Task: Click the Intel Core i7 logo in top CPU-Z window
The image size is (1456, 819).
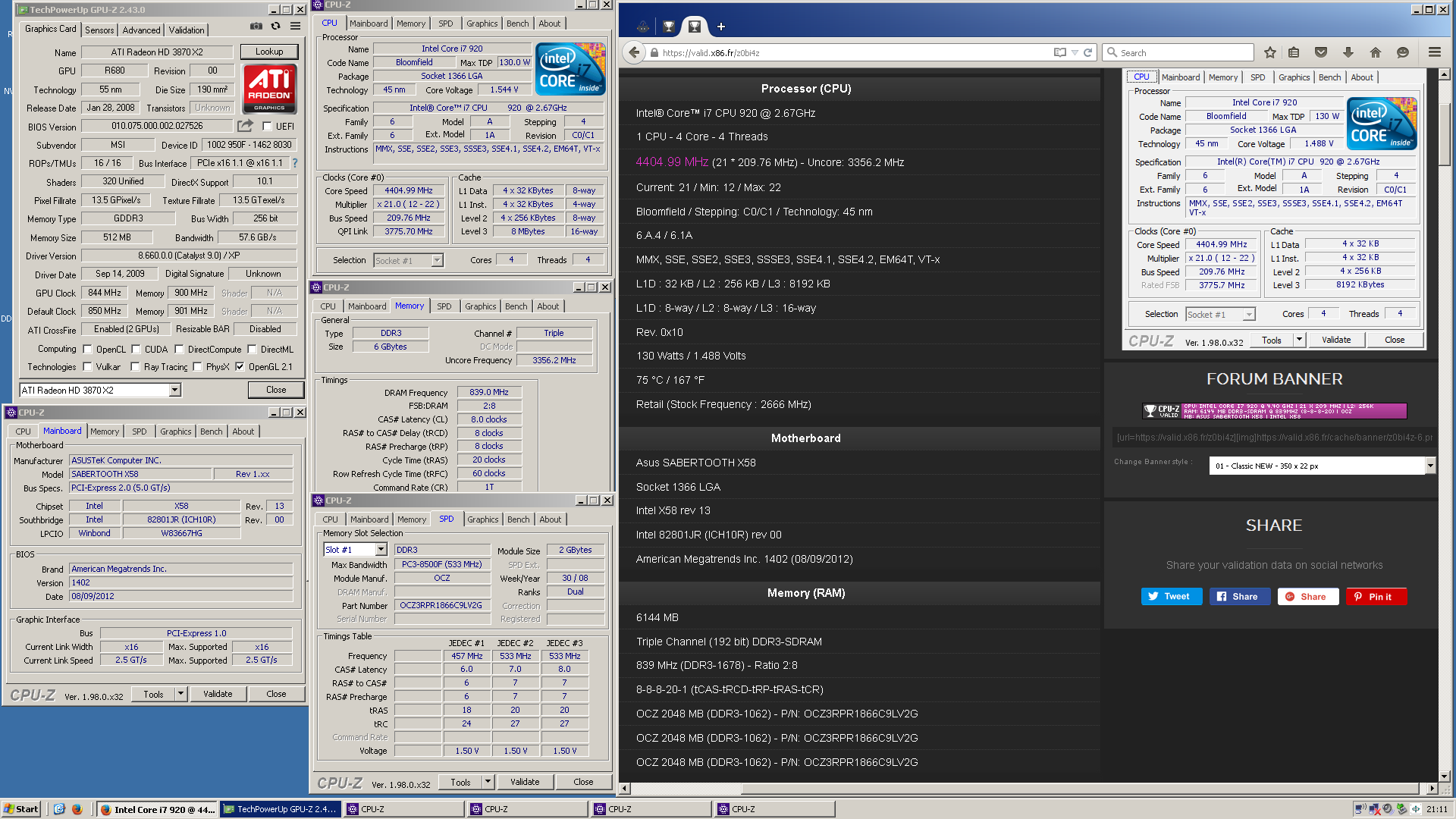Action: click(x=570, y=68)
